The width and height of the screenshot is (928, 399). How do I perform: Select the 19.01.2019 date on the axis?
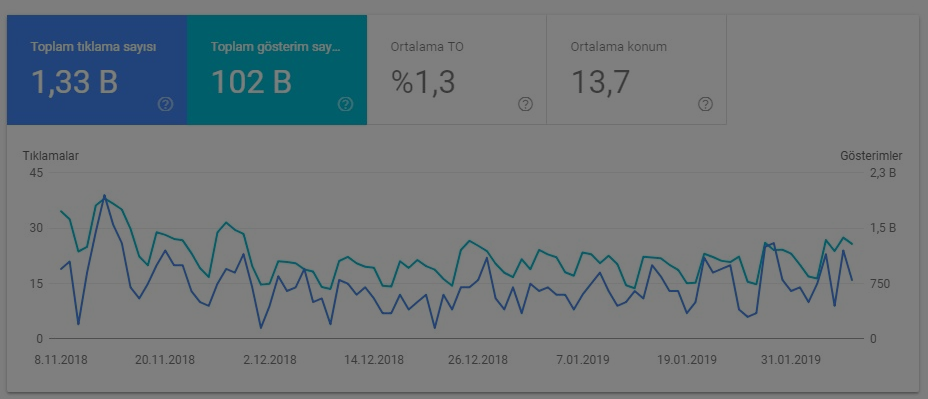pyautogui.click(x=687, y=360)
